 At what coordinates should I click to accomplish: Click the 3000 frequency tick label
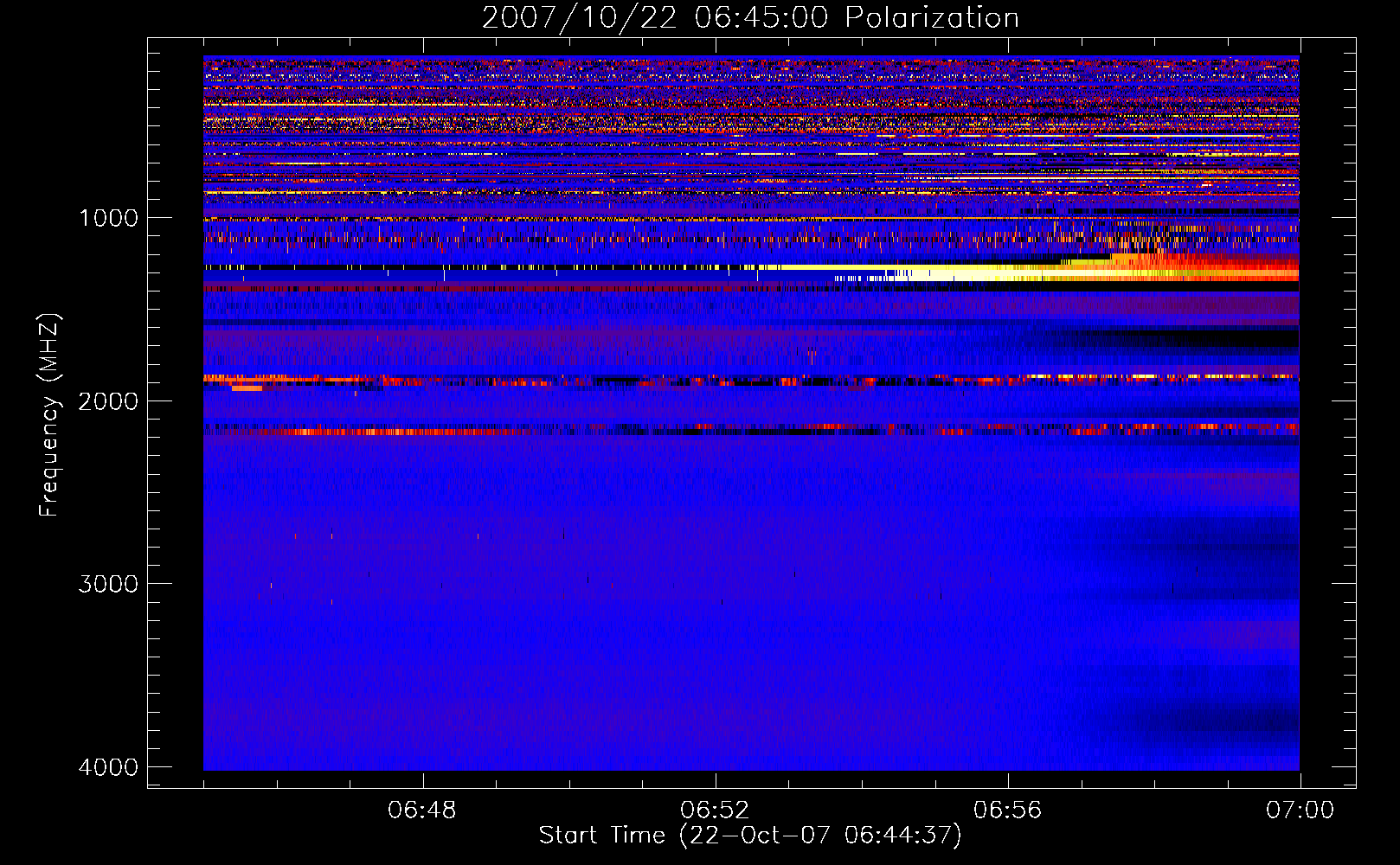(x=109, y=584)
